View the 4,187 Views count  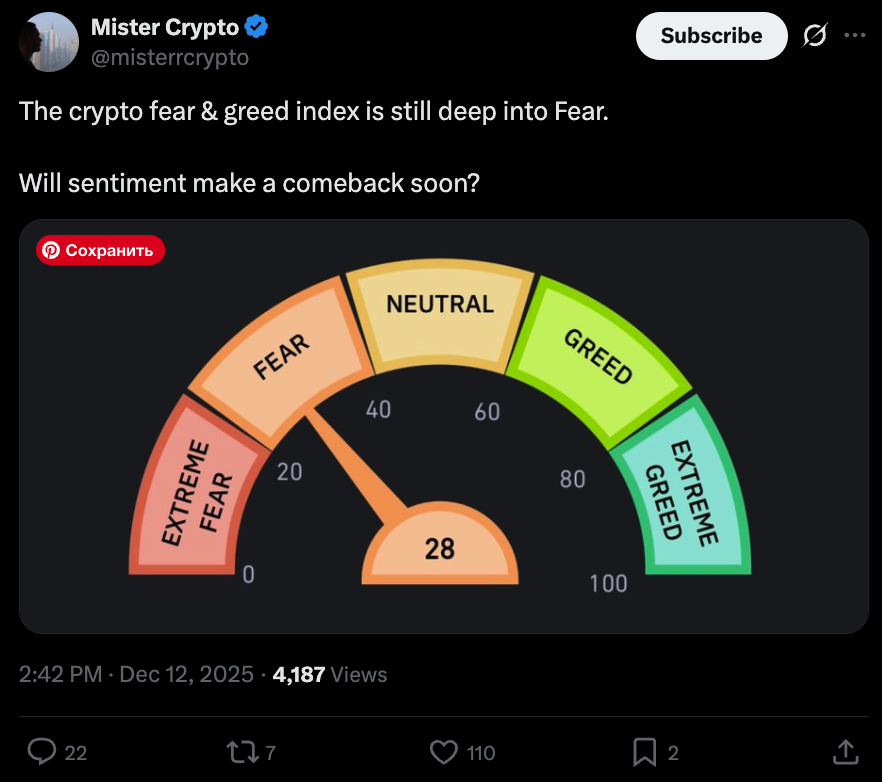(329, 675)
